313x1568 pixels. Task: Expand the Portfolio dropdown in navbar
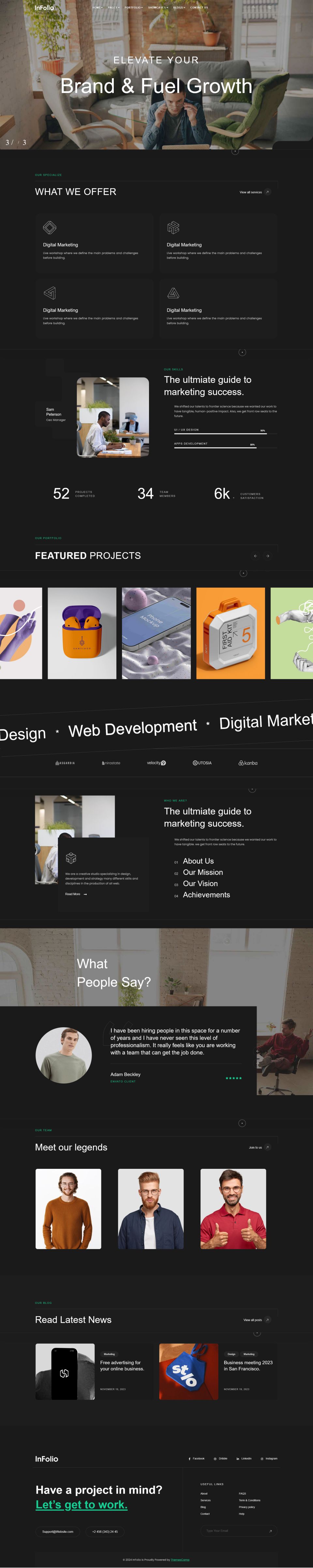coord(133,8)
